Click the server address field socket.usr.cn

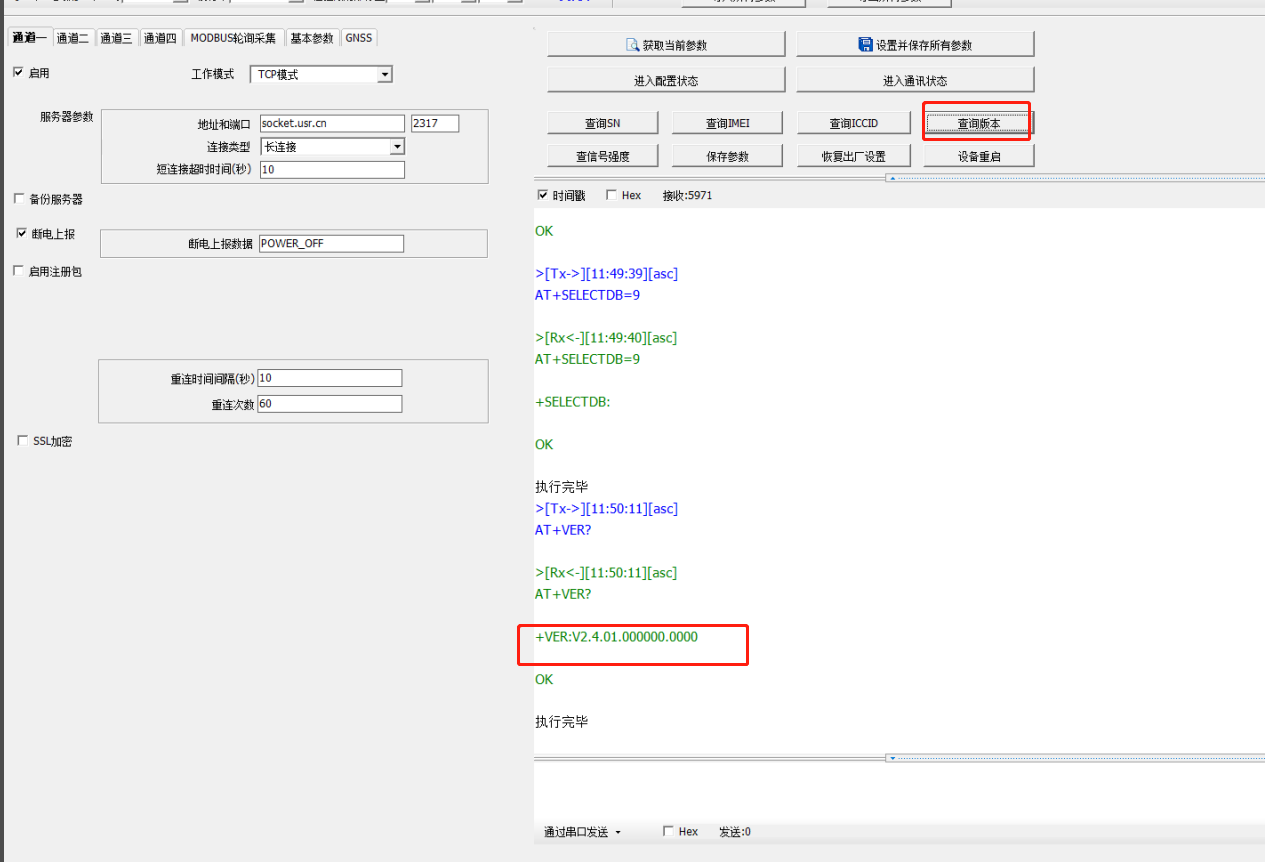tap(332, 124)
